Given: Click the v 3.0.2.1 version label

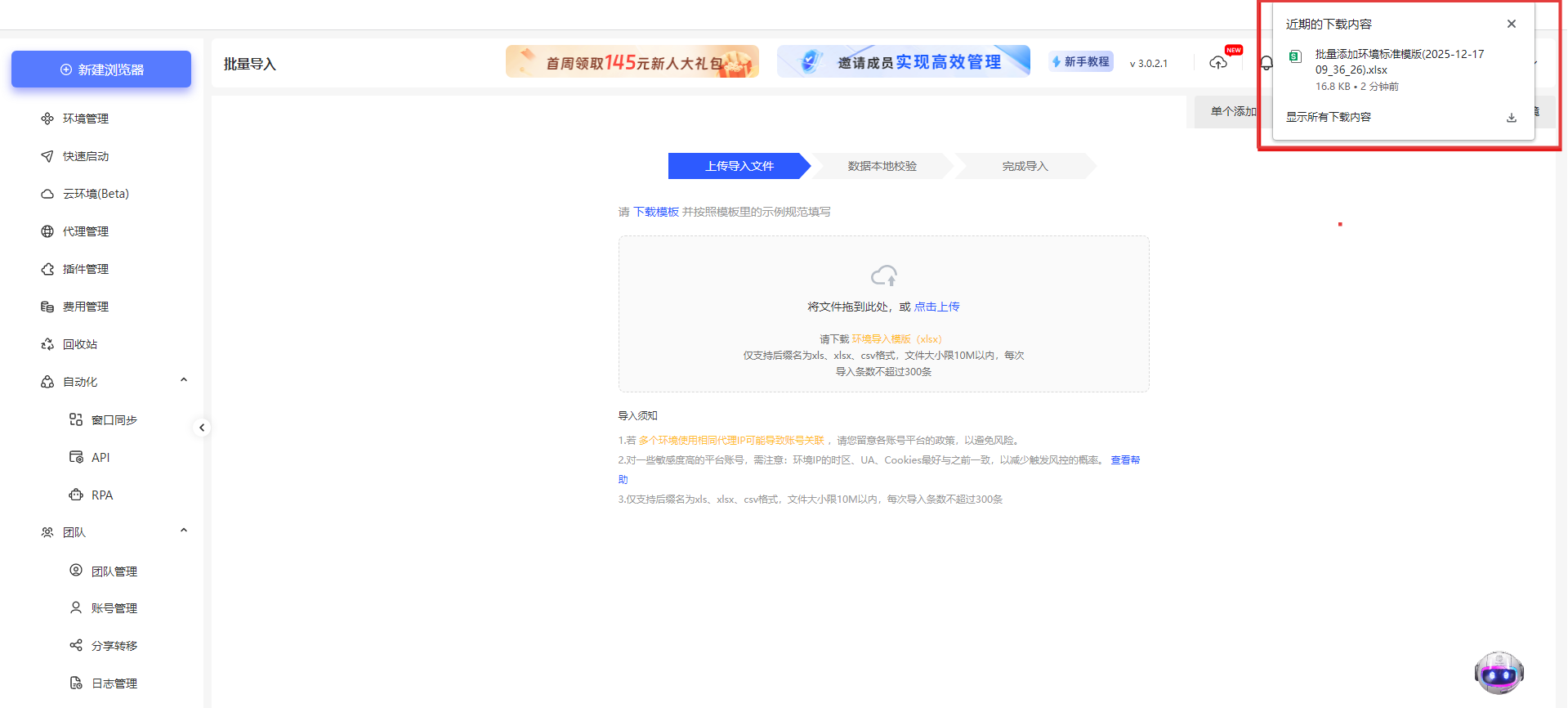Looking at the screenshot, I should pyautogui.click(x=1149, y=63).
